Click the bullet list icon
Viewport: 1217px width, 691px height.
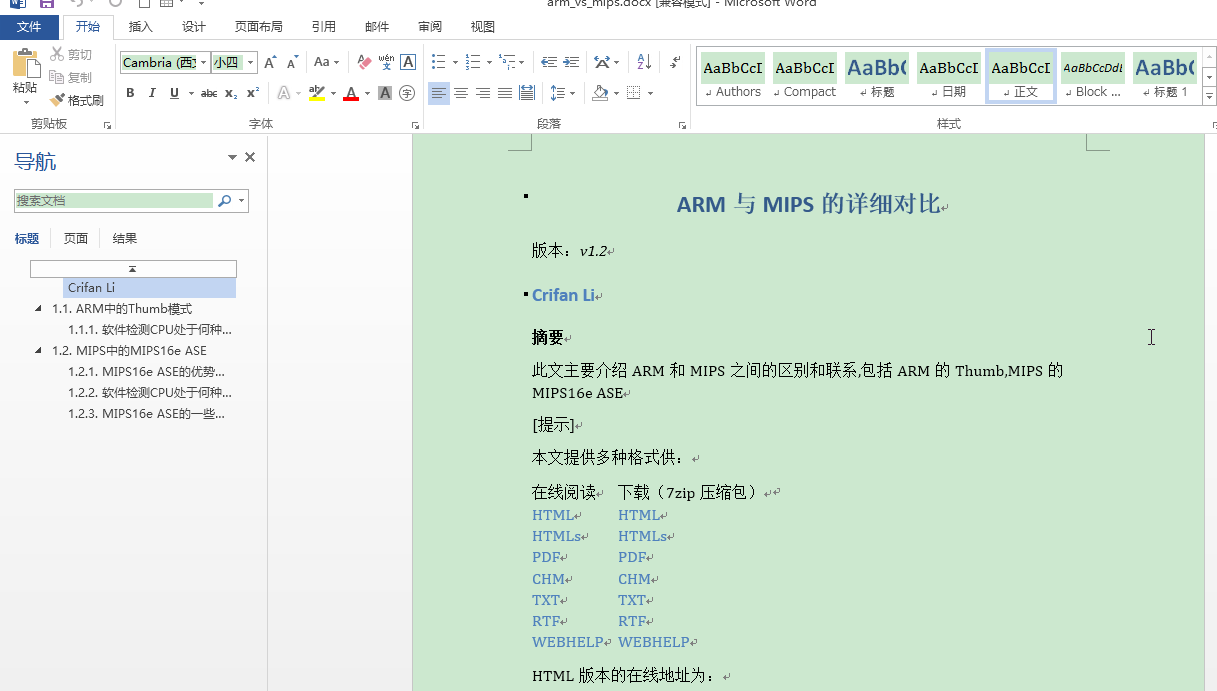click(x=439, y=62)
